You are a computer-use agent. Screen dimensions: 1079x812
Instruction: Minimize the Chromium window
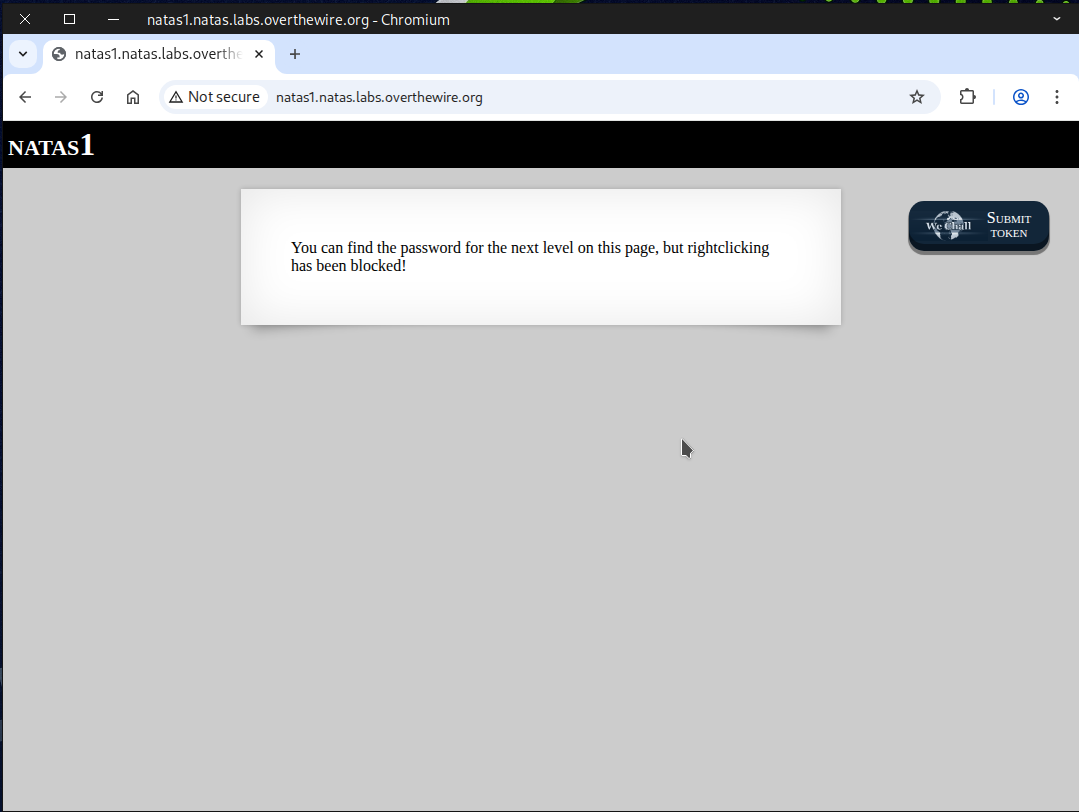point(113,19)
